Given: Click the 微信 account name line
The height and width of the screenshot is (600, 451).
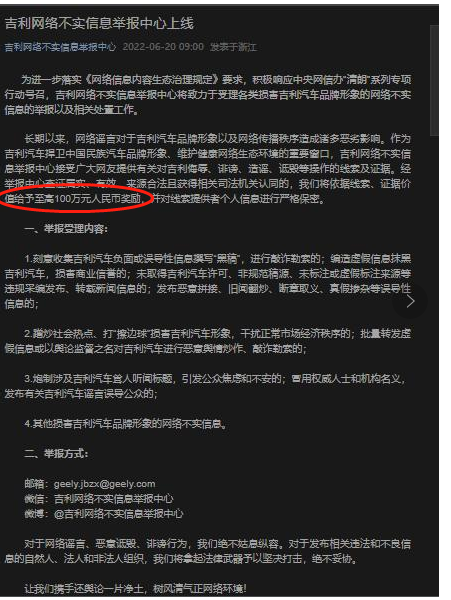Looking at the screenshot, I should click(x=99, y=499).
